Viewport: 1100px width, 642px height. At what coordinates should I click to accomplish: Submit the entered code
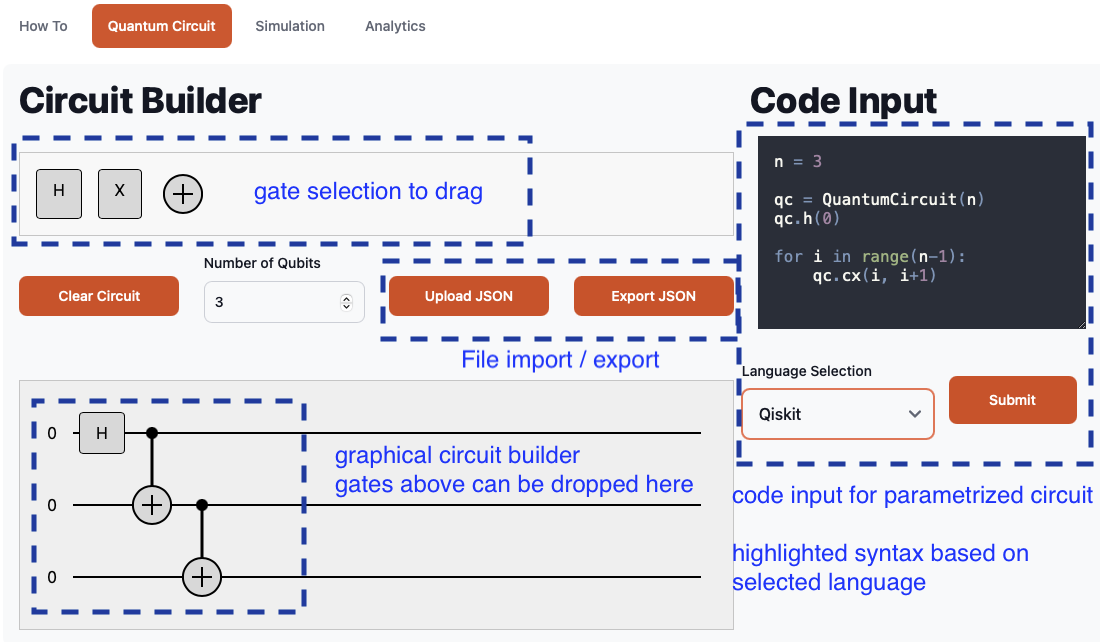point(1012,400)
